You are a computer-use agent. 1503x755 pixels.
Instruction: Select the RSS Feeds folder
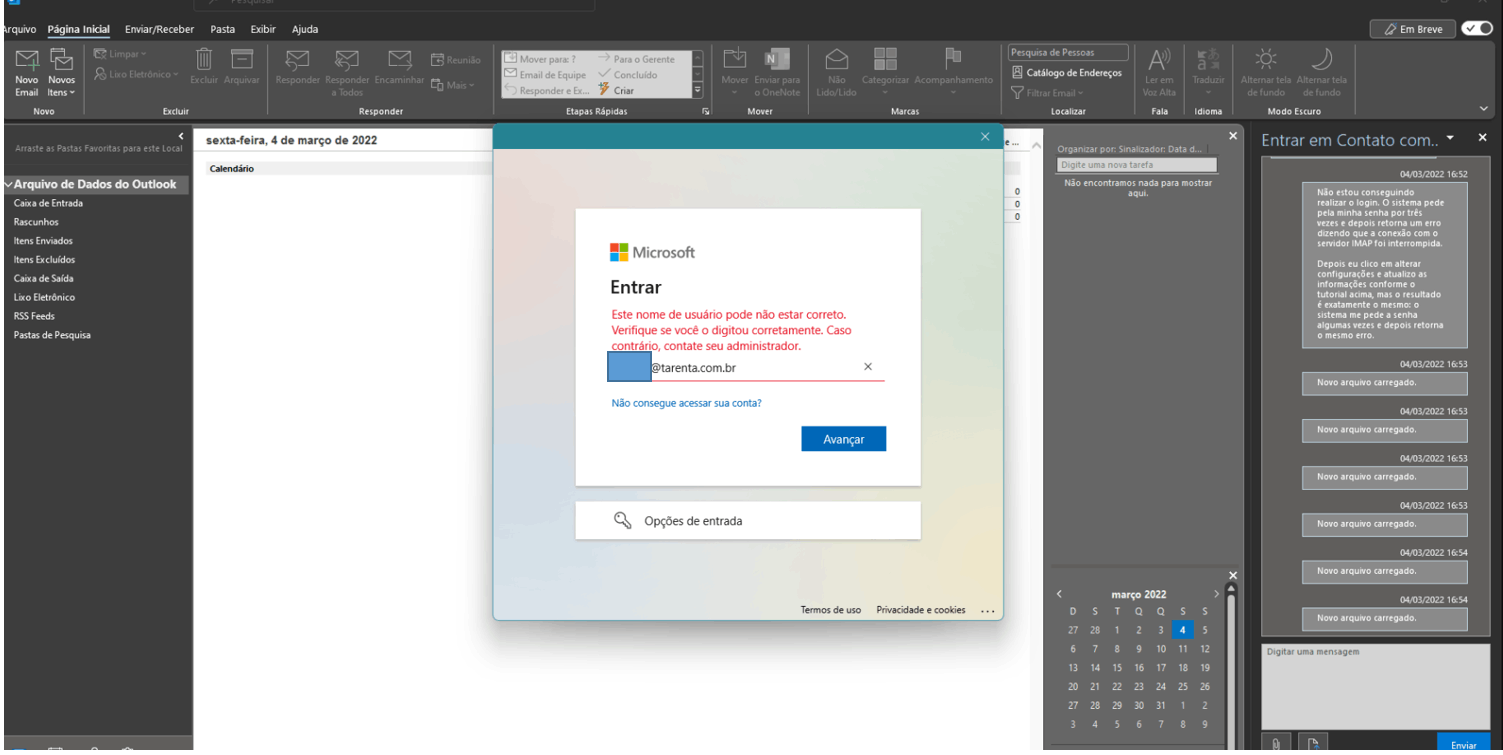[36, 316]
